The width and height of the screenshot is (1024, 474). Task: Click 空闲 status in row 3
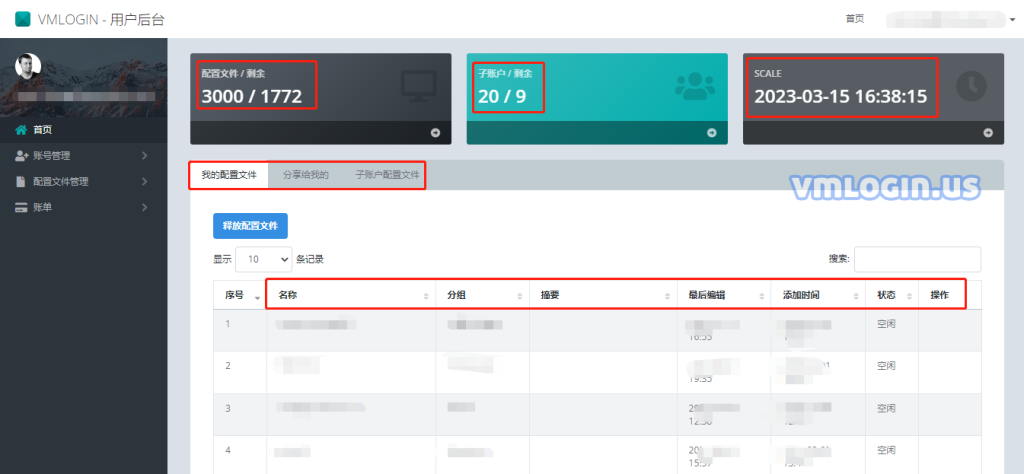[x=886, y=408]
